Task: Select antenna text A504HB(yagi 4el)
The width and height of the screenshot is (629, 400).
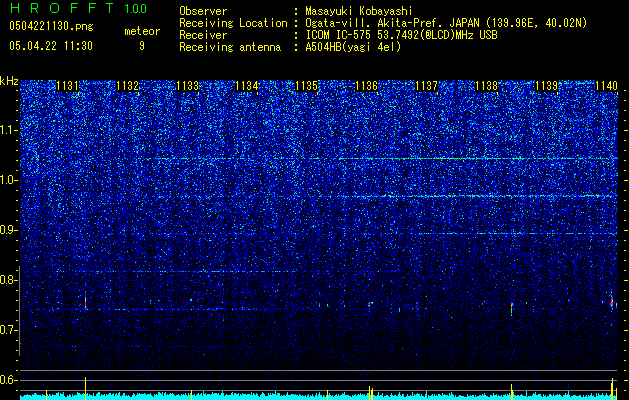Action: pos(353,47)
